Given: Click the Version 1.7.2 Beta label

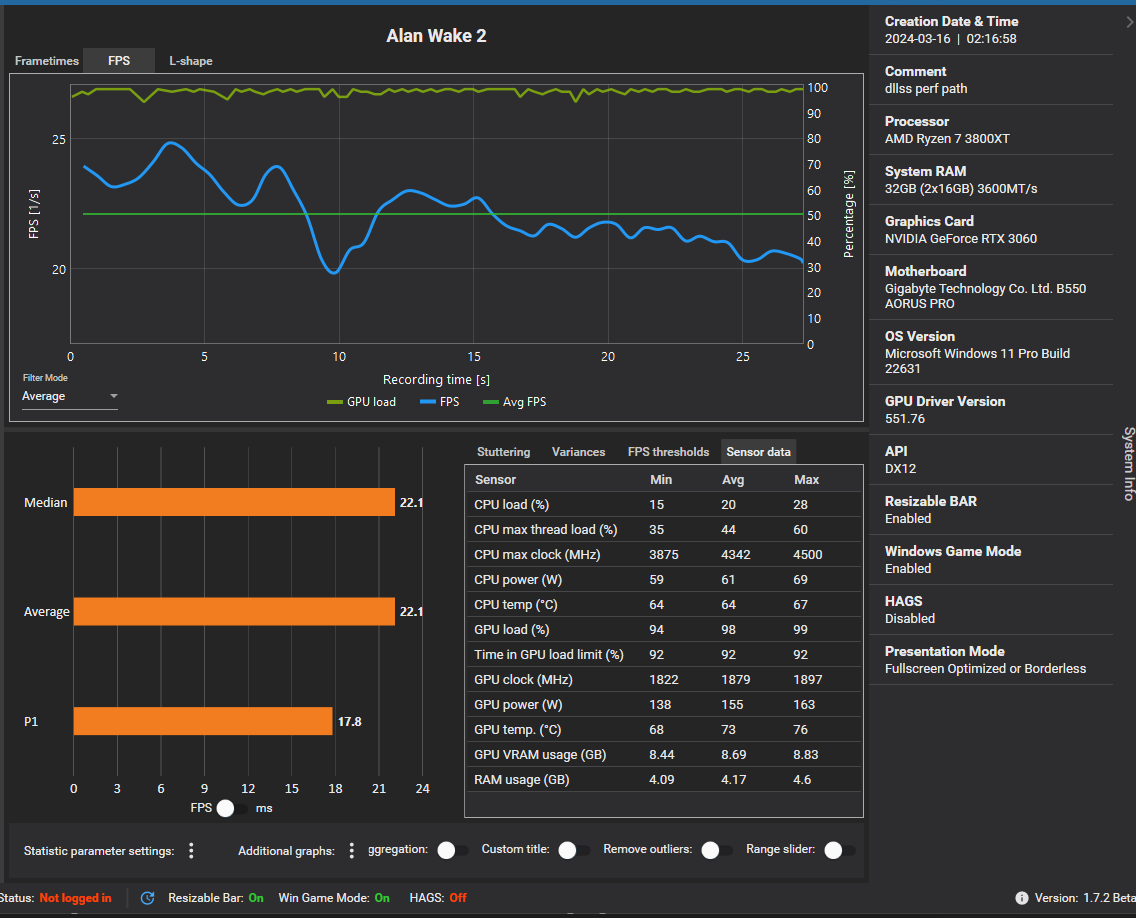Looking at the screenshot, I should [x=1085, y=898].
